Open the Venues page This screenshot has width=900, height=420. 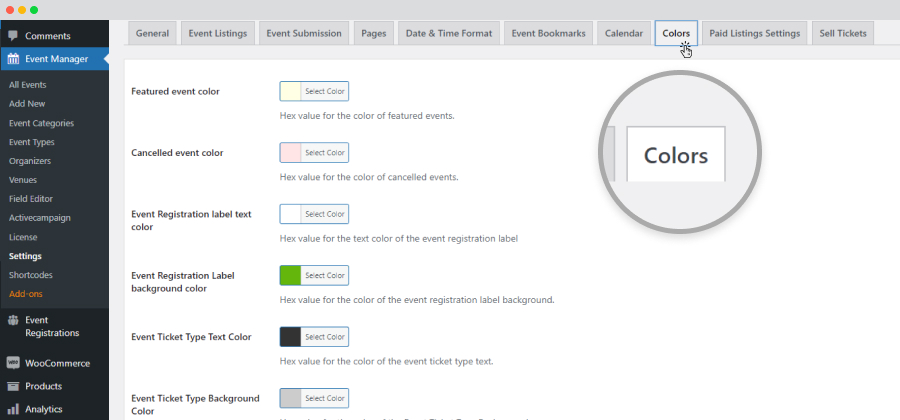coord(23,180)
